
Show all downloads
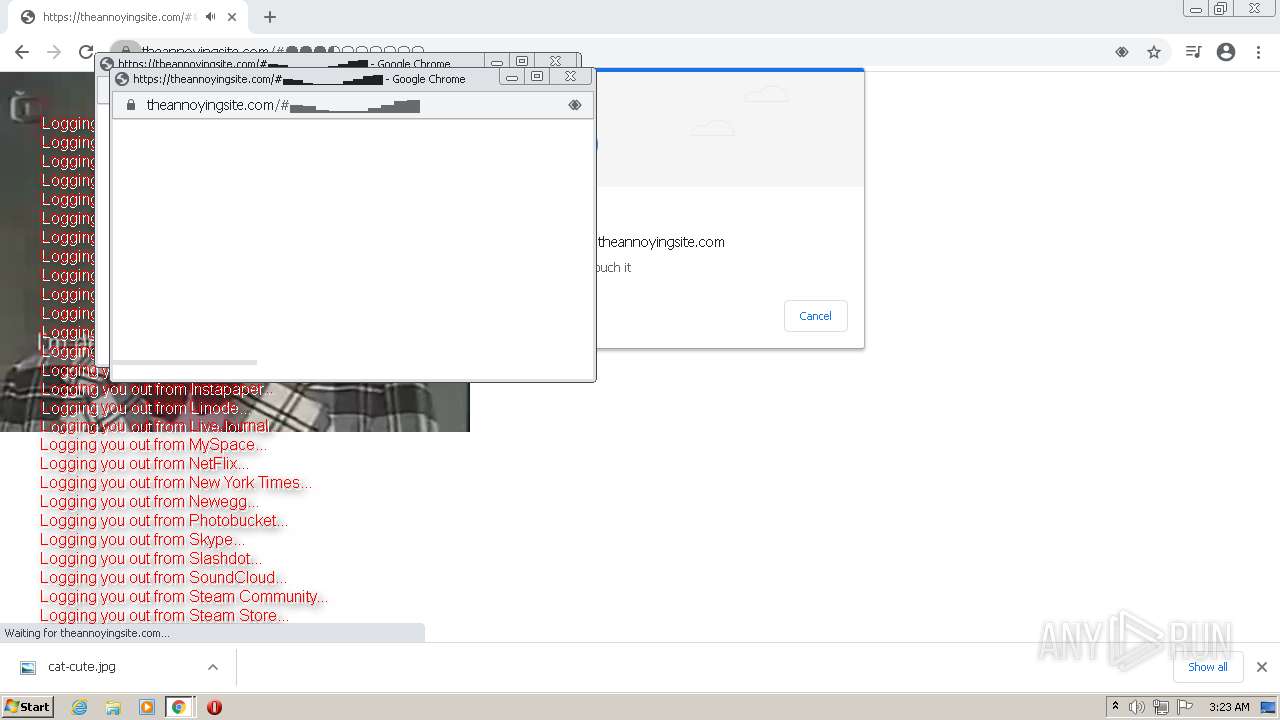coord(1208,667)
